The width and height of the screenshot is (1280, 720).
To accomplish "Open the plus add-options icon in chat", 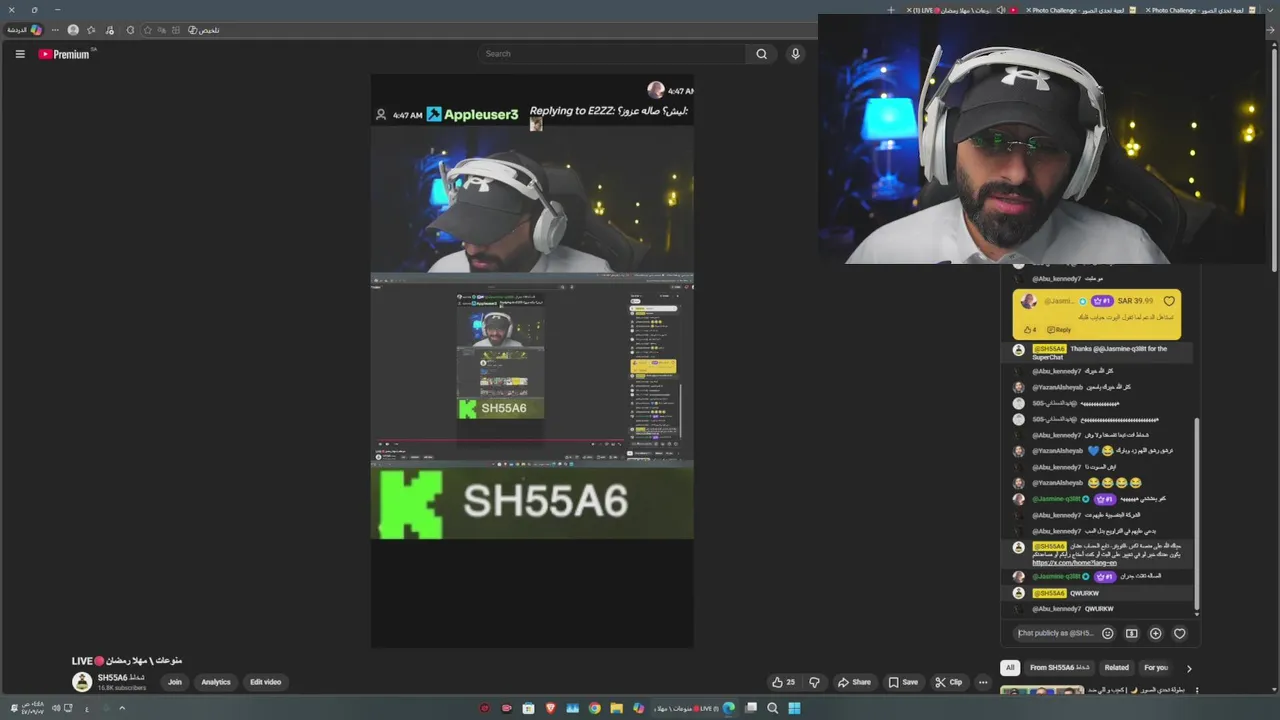I will tap(1156, 633).
